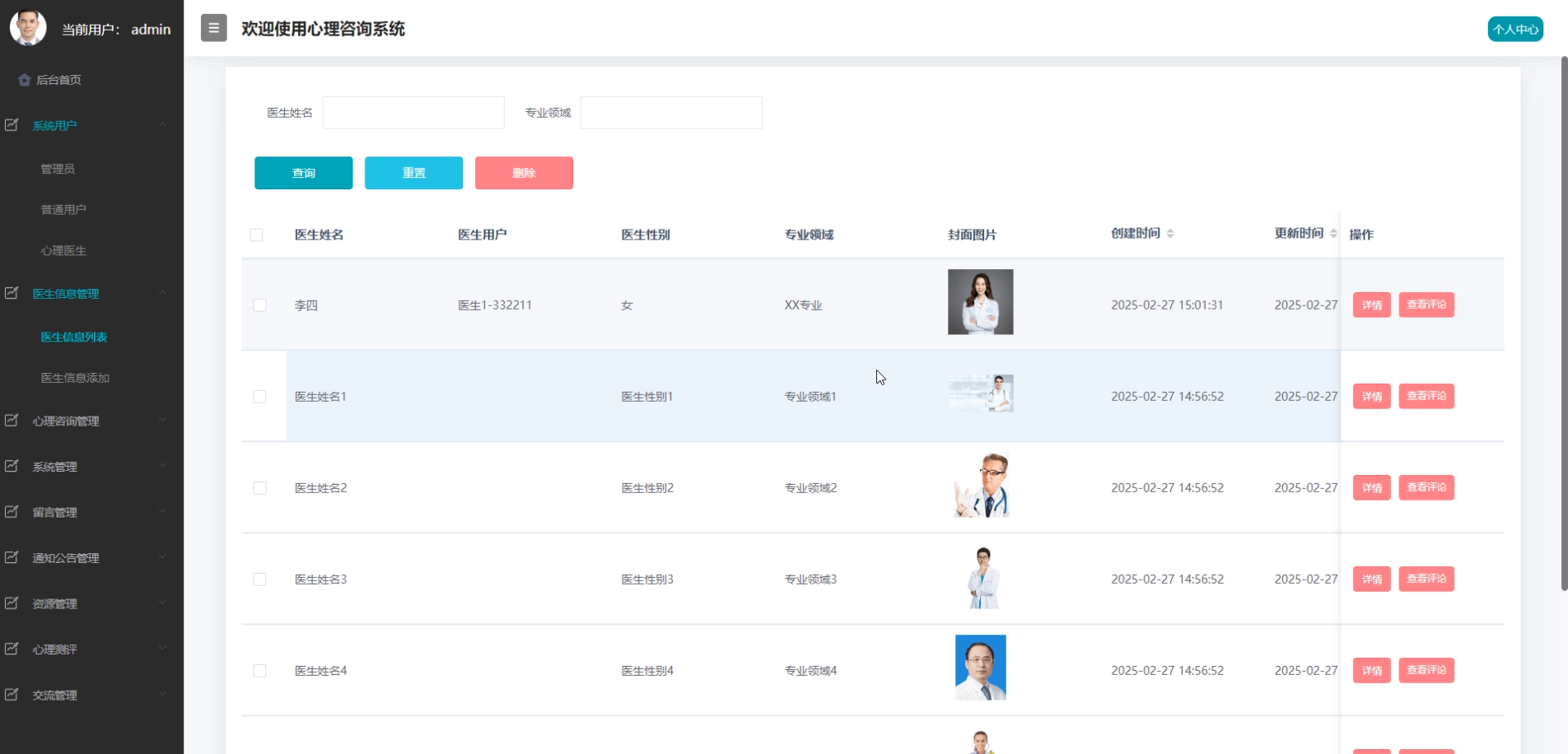Click the 重置 reset button
Viewport: 1568px width, 754px height.
pyautogui.click(x=413, y=173)
